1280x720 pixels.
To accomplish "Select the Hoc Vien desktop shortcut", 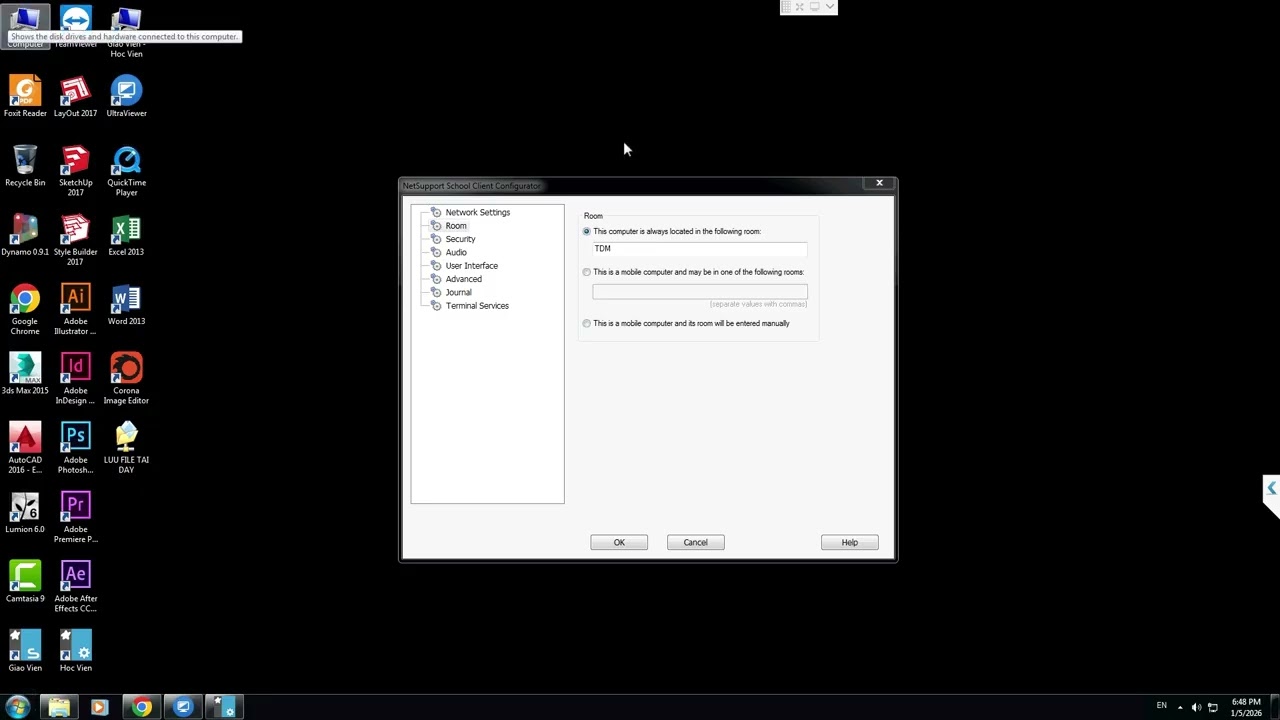I will click(75, 651).
